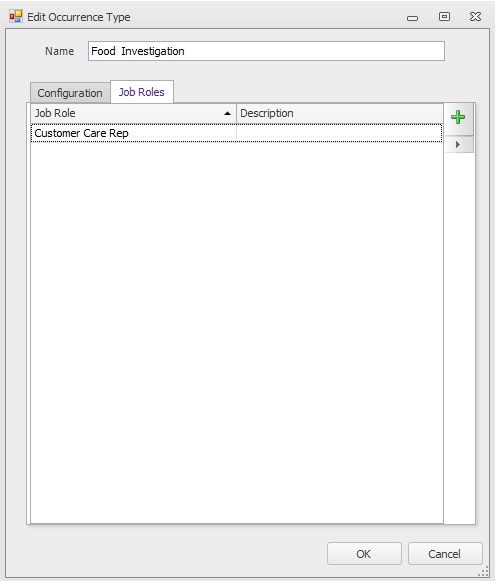The height and width of the screenshot is (581, 496).
Task: Select the Customer Care Rep row
Action: tap(236, 133)
